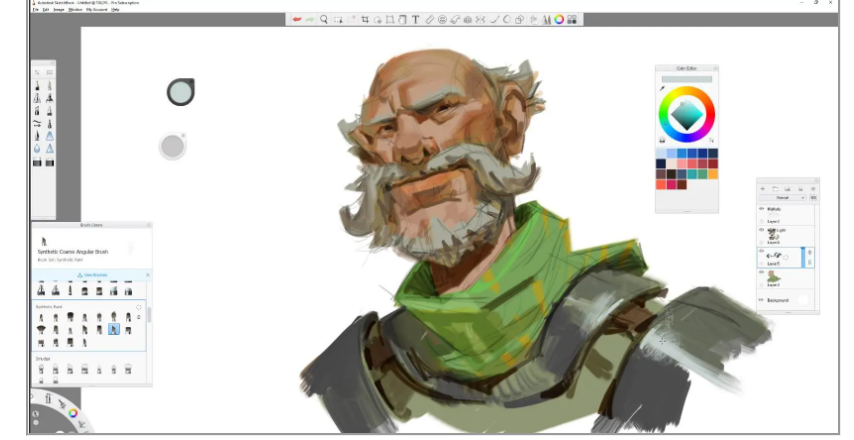854x440 pixels.
Task: Open the Edit menu
Action: pyautogui.click(x=46, y=9)
